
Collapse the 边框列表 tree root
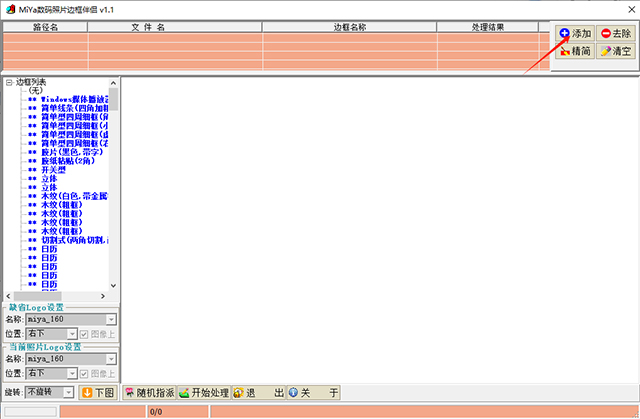pos(9,82)
